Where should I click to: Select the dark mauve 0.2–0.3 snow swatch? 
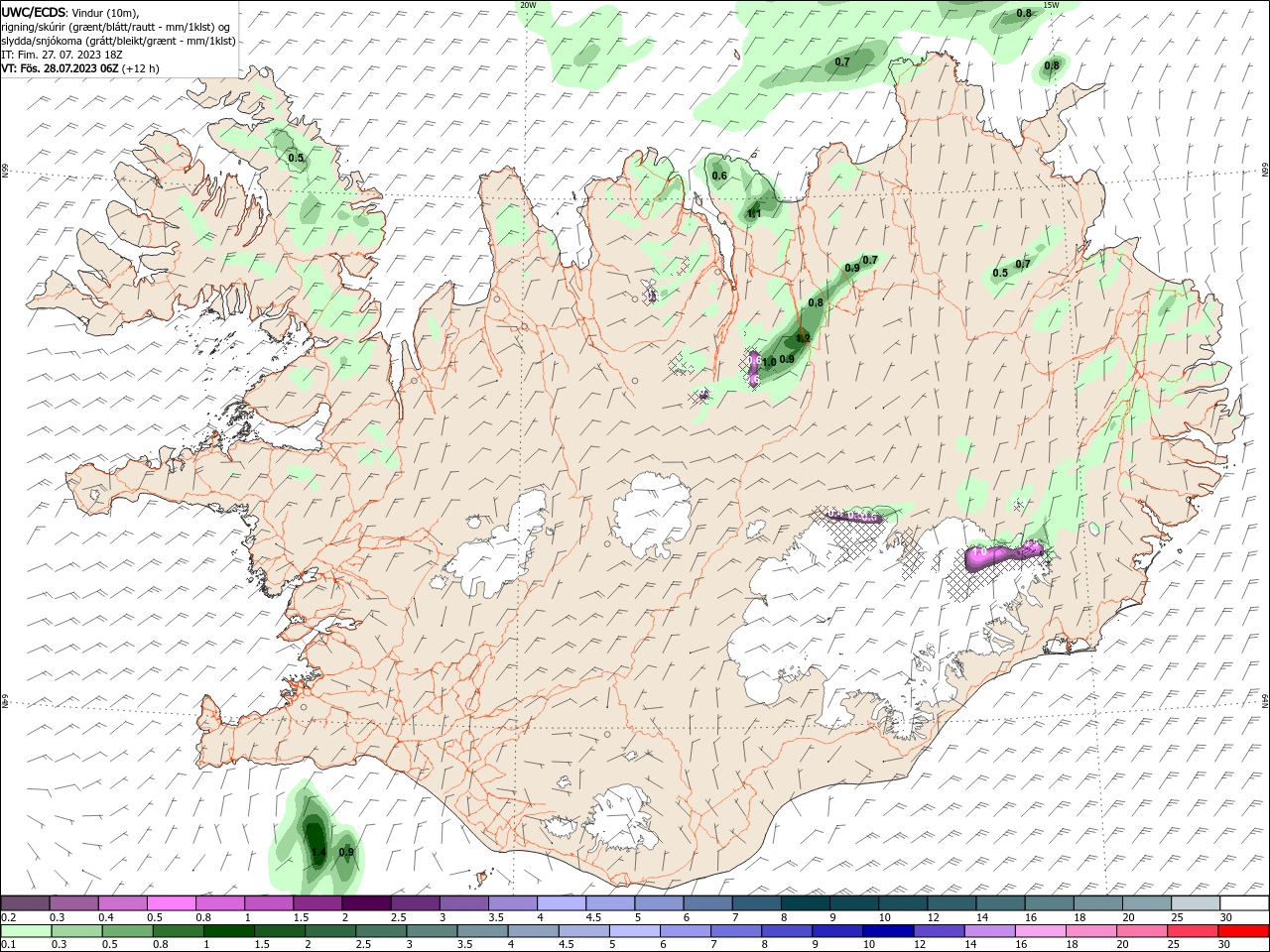point(26,903)
